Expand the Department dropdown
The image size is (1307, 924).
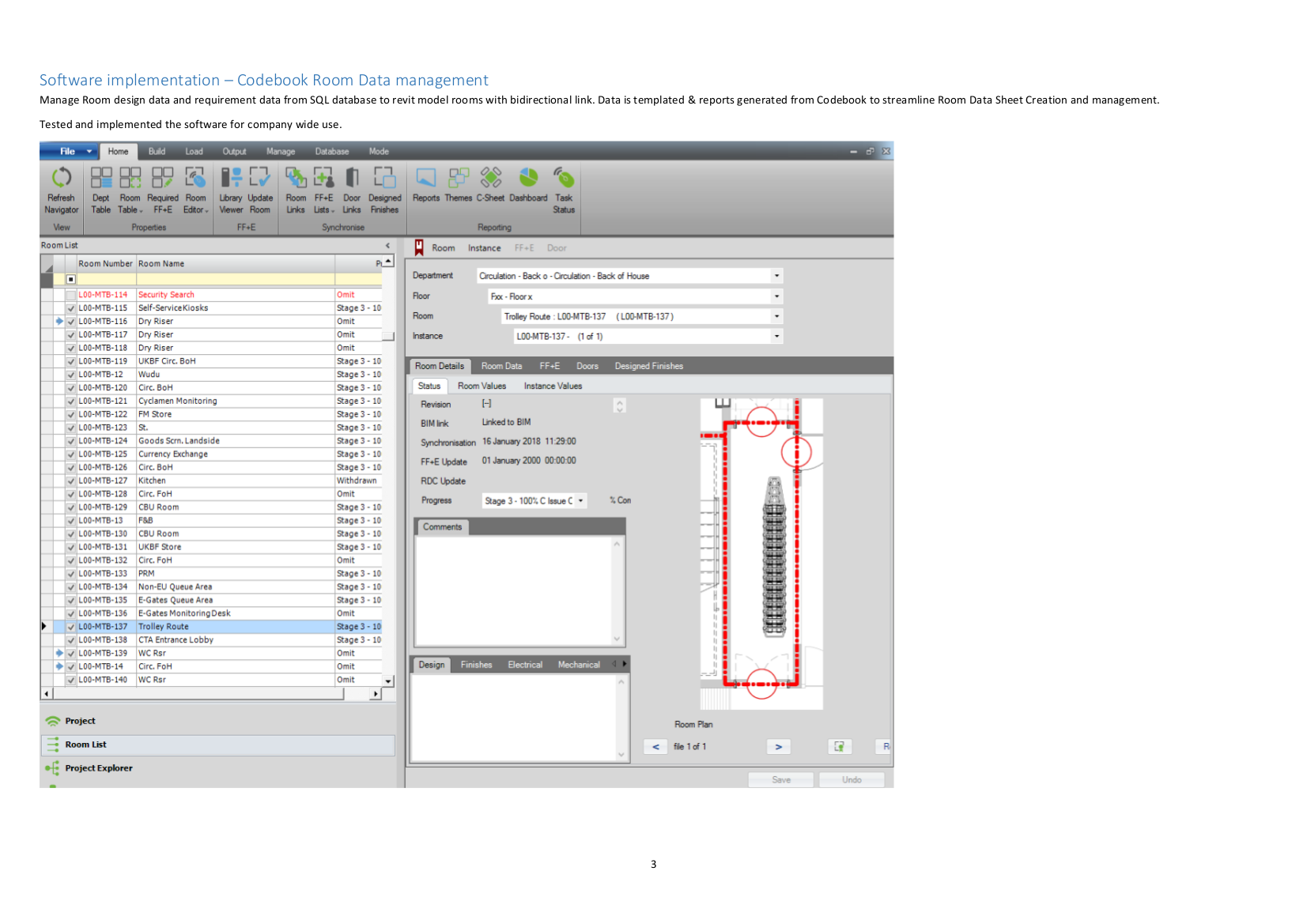pos(776,276)
